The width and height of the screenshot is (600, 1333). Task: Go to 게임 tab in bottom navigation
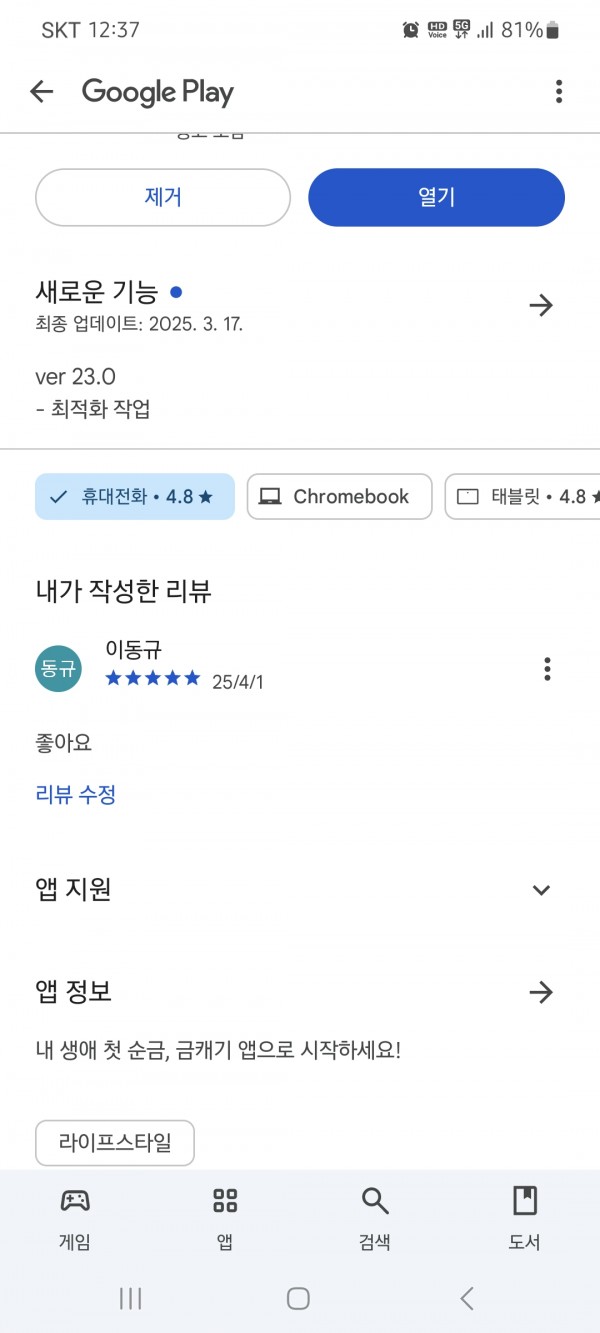[75, 1218]
